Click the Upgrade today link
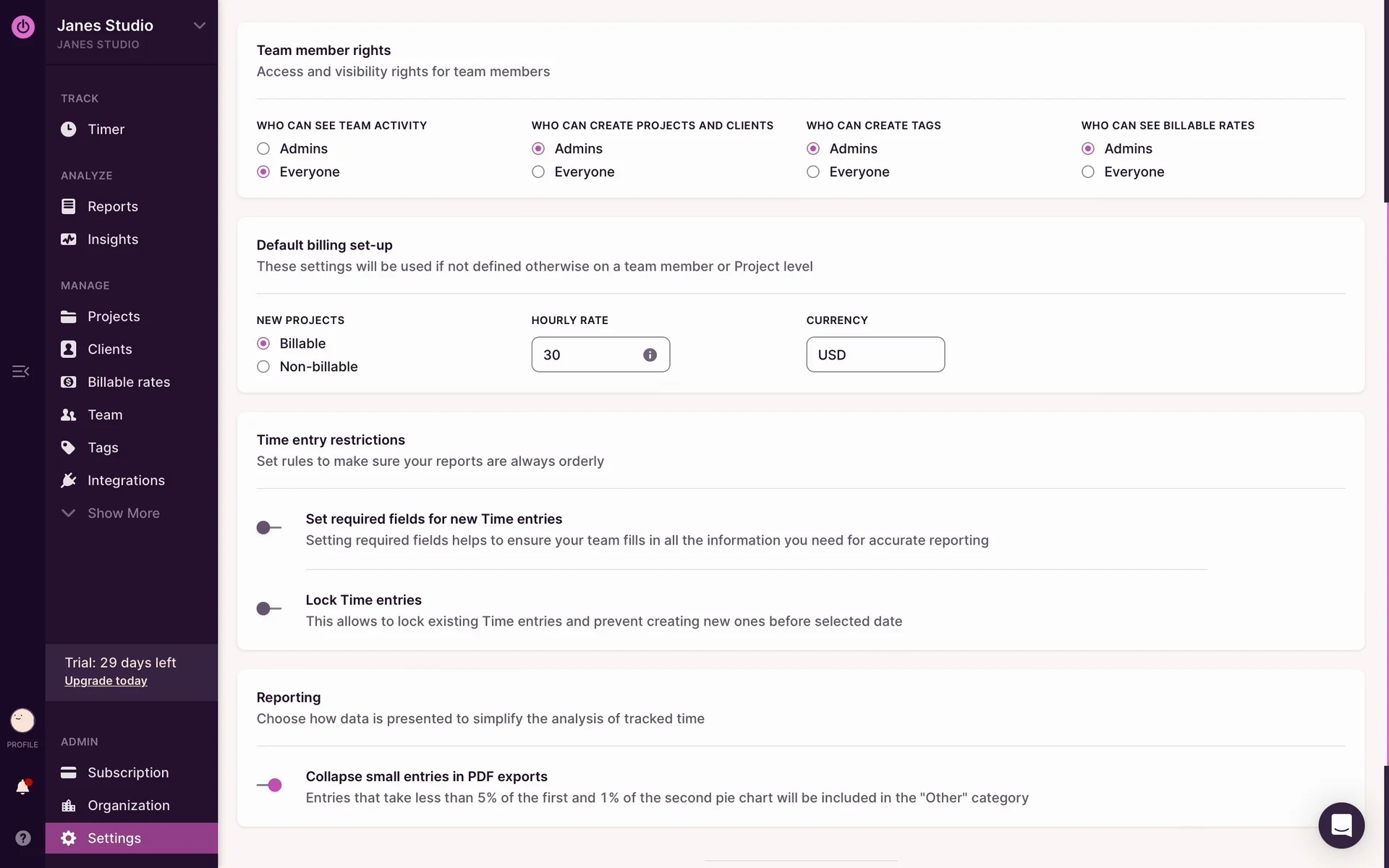1389x868 pixels. coord(106,681)
